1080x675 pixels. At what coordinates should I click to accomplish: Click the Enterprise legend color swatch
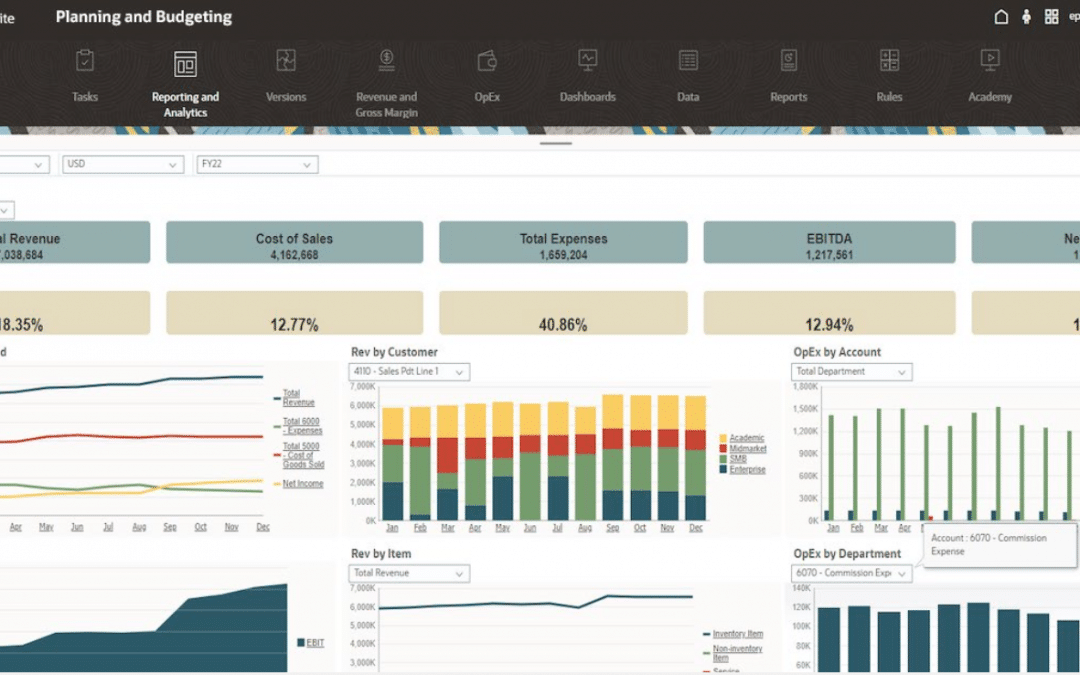click(x=723, y=469)
